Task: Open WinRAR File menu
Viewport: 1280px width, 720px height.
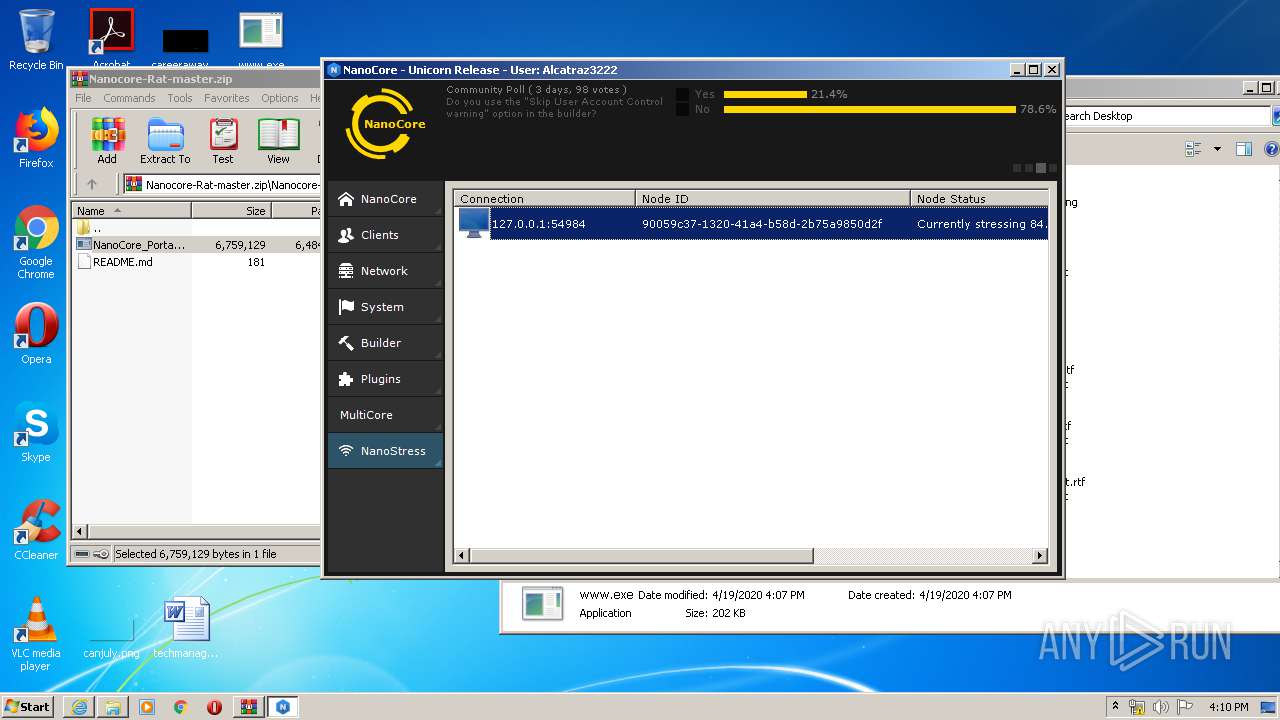Action: 83,98
